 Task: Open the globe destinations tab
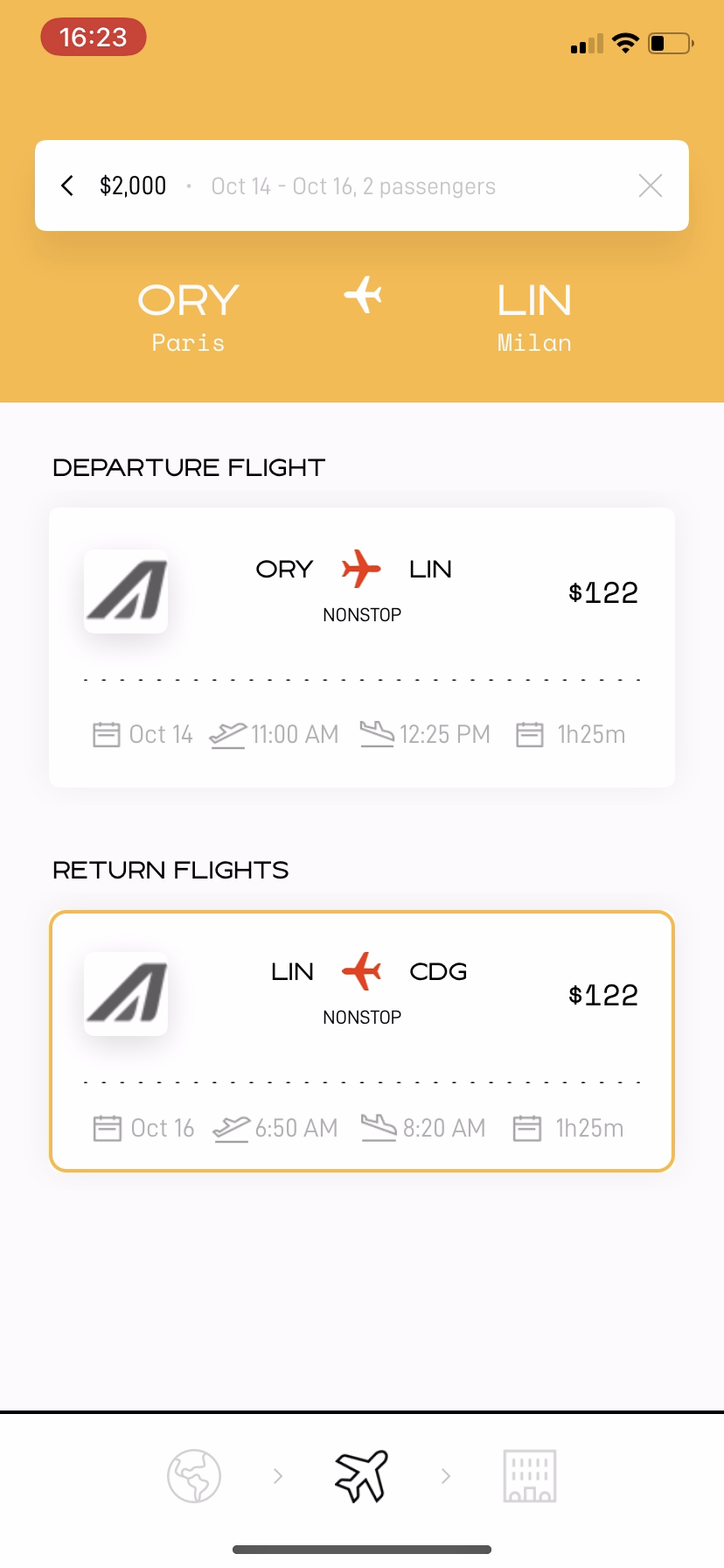click(194, 1476)
